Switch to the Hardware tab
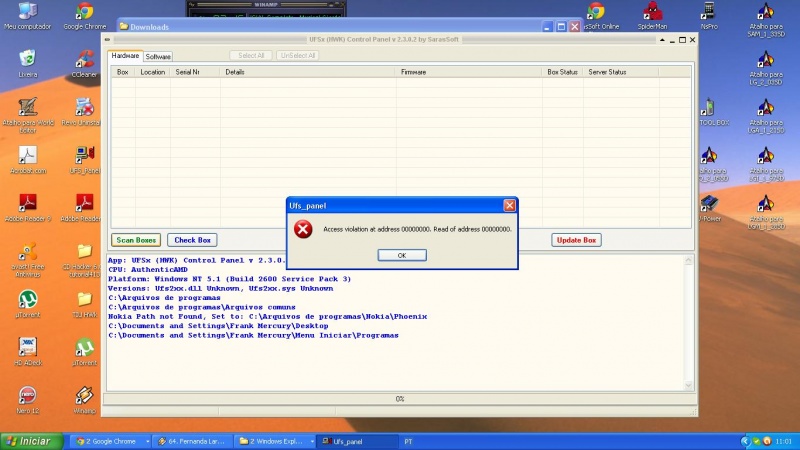 tap(125, 56)
